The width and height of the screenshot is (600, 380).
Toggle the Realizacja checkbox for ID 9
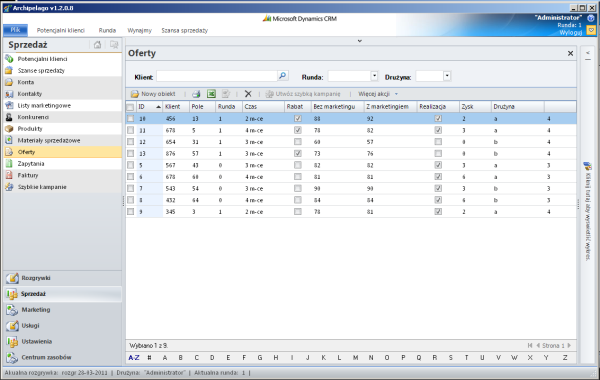click(438, 212)
